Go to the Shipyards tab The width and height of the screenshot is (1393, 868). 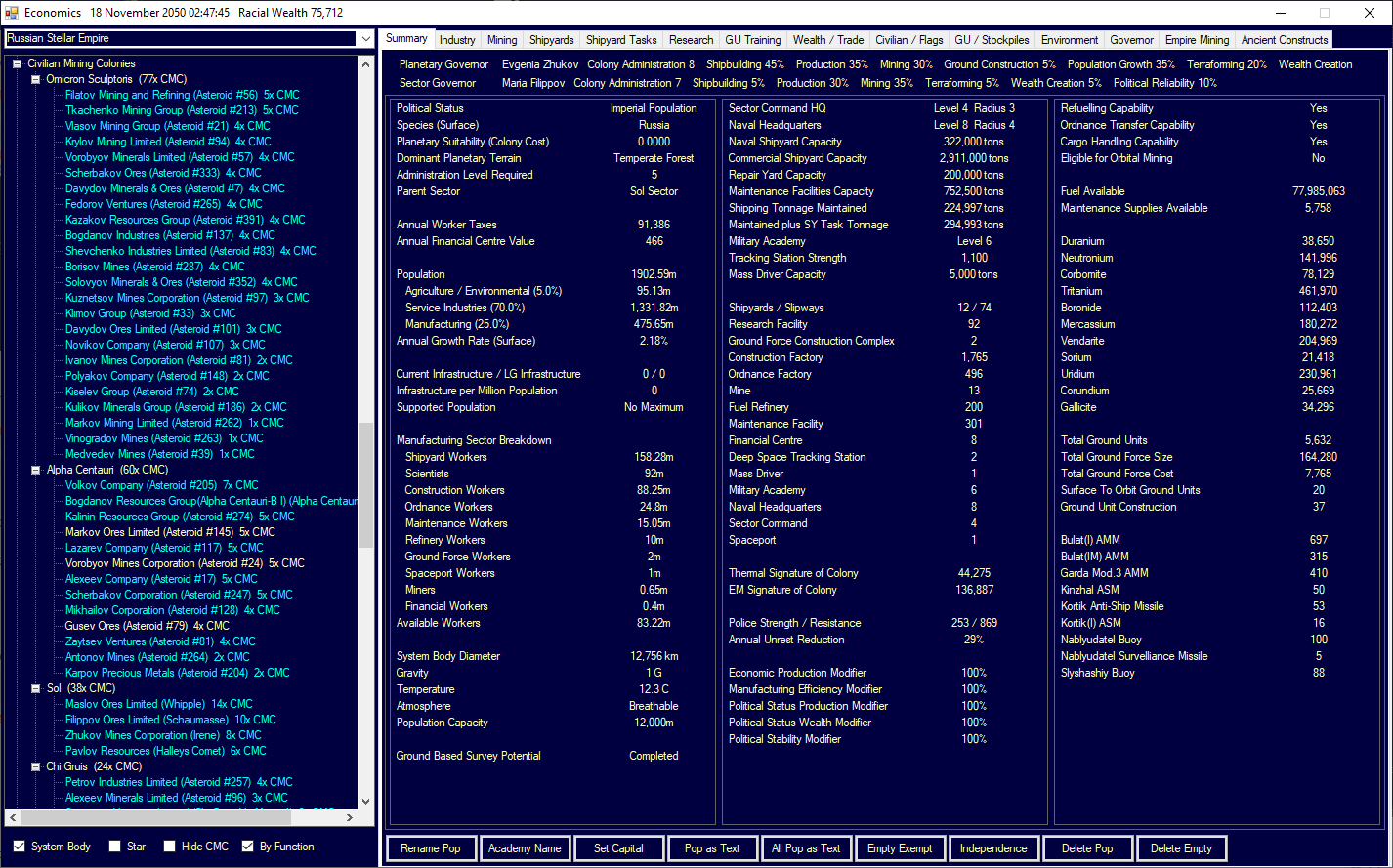point(552,40)
